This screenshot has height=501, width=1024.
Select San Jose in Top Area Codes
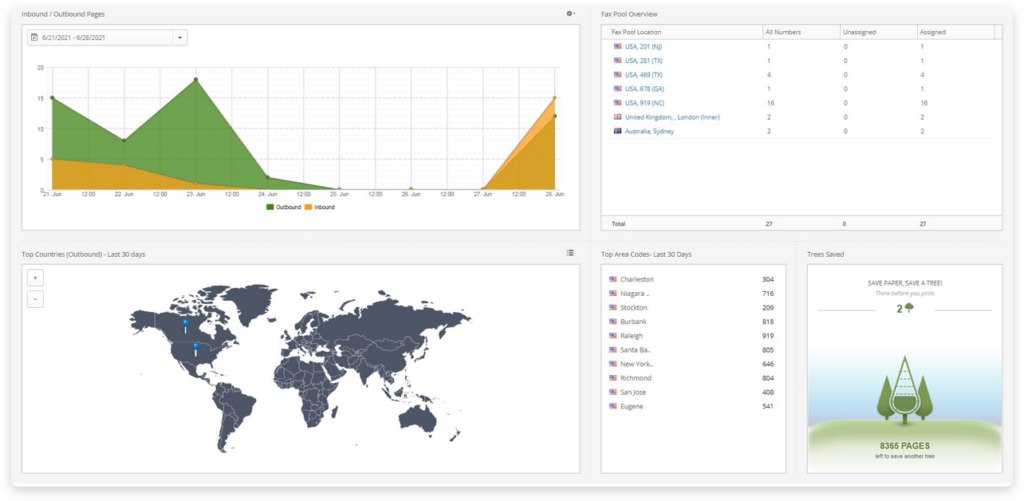[x=633, y=393]
